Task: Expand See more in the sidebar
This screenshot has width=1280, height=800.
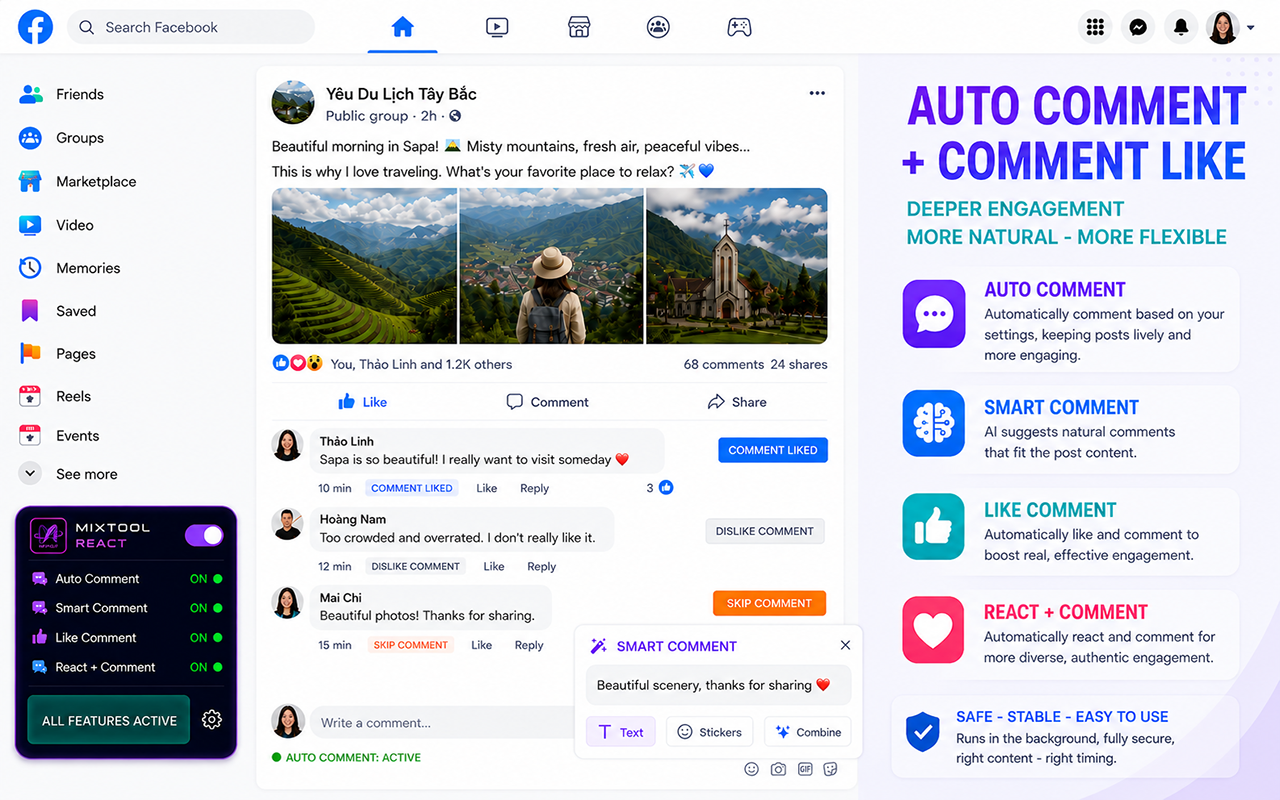Action: pos(68,474)
